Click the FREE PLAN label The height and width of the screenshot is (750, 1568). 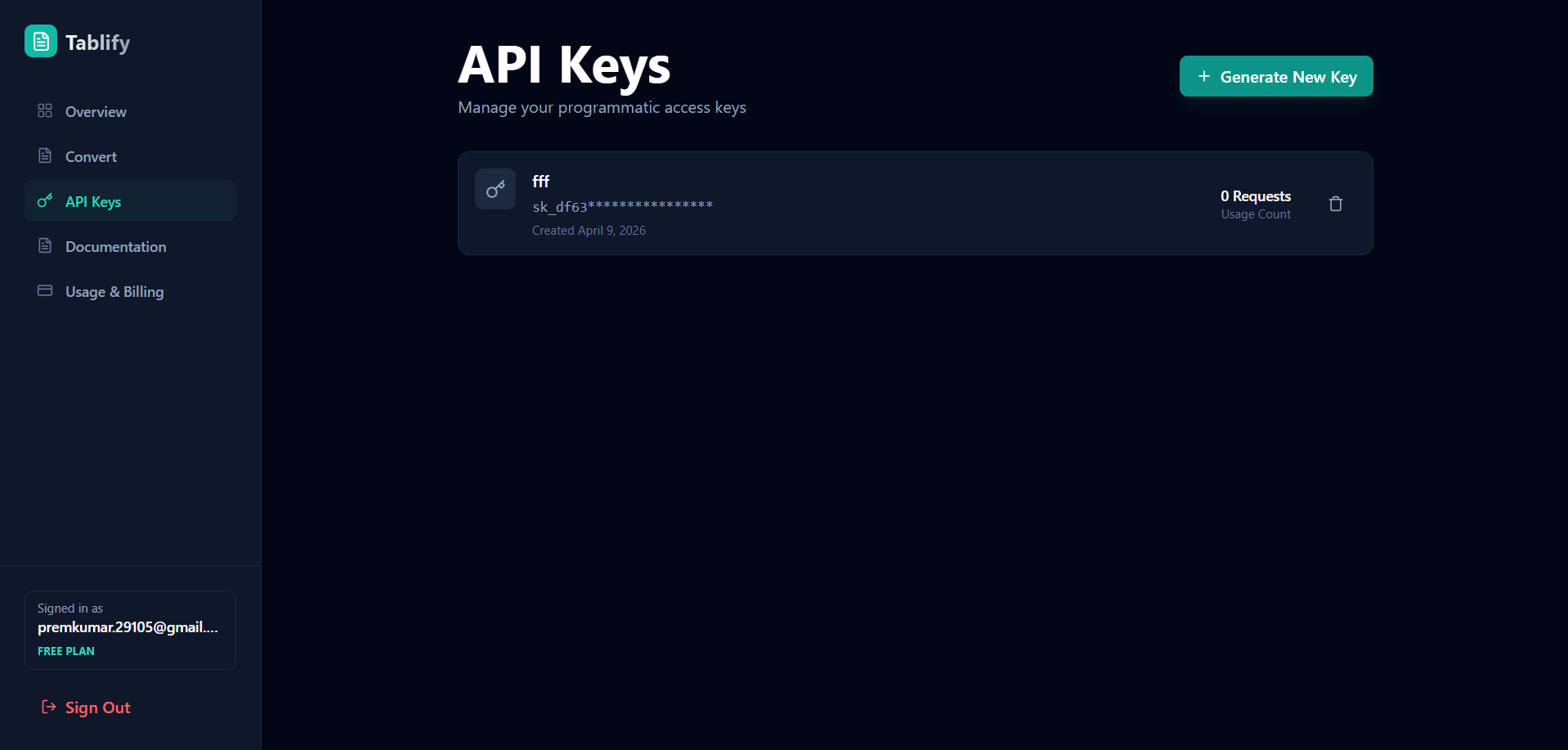tap(66, 651)
